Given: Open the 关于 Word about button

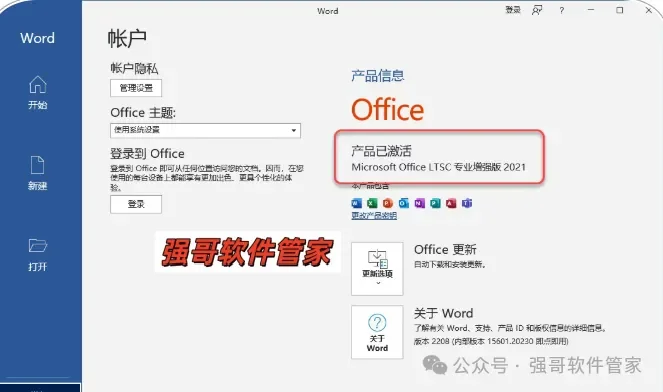Looking at the screenshot, I should [377, 332].
